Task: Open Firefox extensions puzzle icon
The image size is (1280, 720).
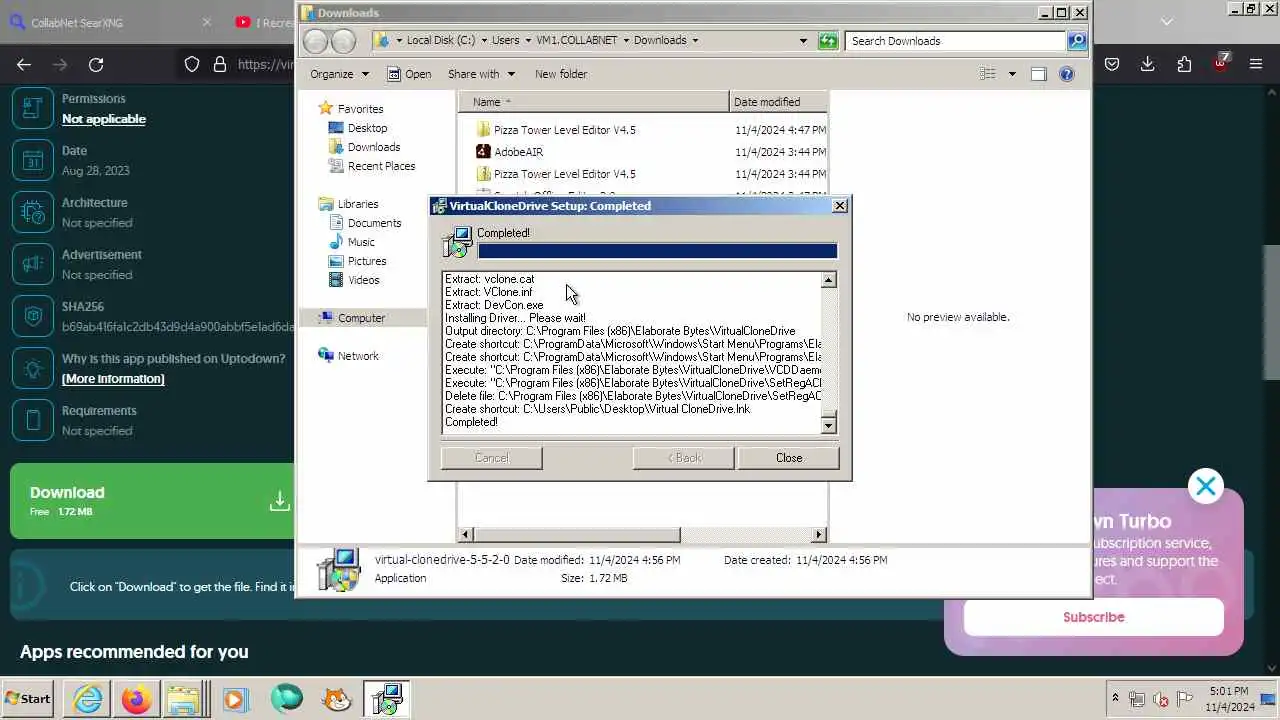Action: [1184, 64]
